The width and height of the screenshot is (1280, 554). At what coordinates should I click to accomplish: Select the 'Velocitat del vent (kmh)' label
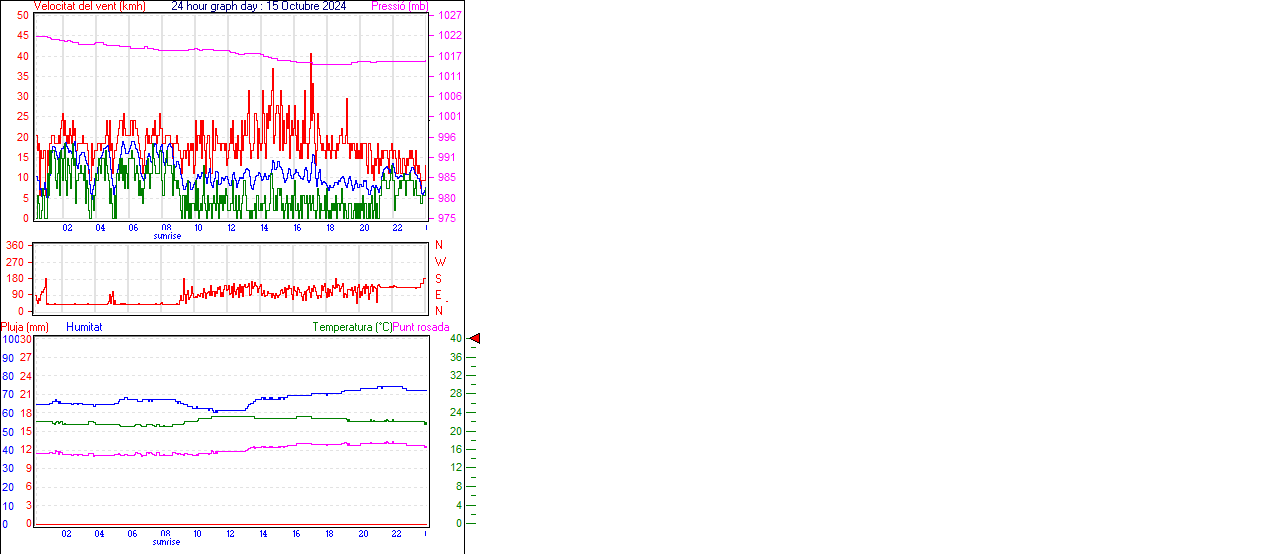pos(89,6)
